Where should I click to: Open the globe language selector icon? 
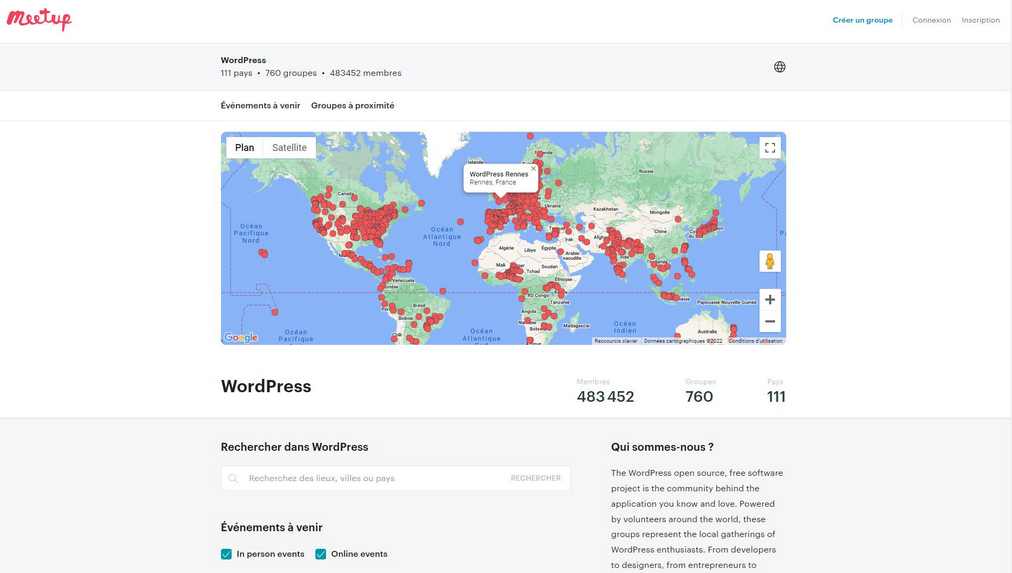point(780,66)
